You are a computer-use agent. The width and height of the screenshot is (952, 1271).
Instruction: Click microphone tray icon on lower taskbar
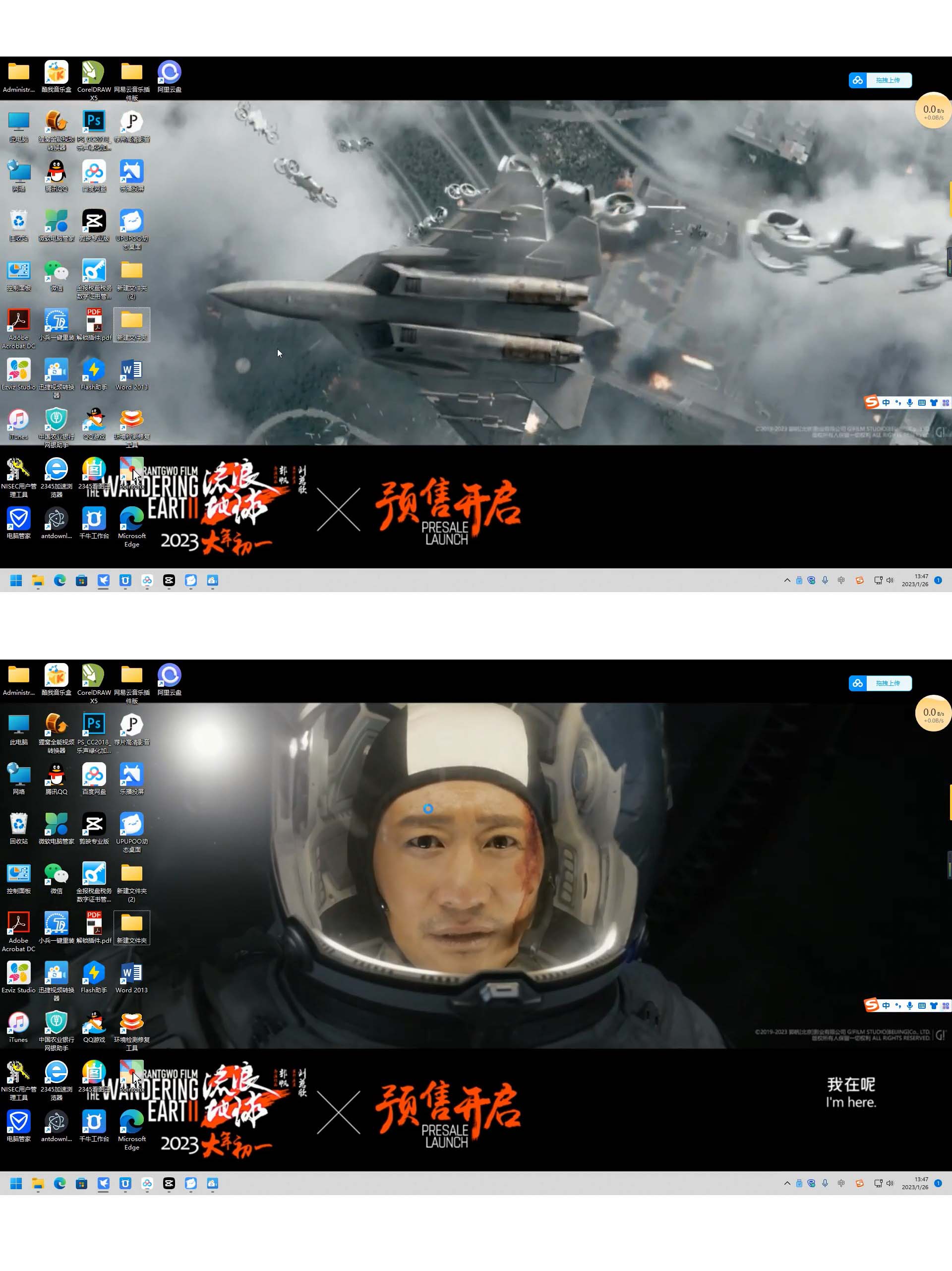825,1183
